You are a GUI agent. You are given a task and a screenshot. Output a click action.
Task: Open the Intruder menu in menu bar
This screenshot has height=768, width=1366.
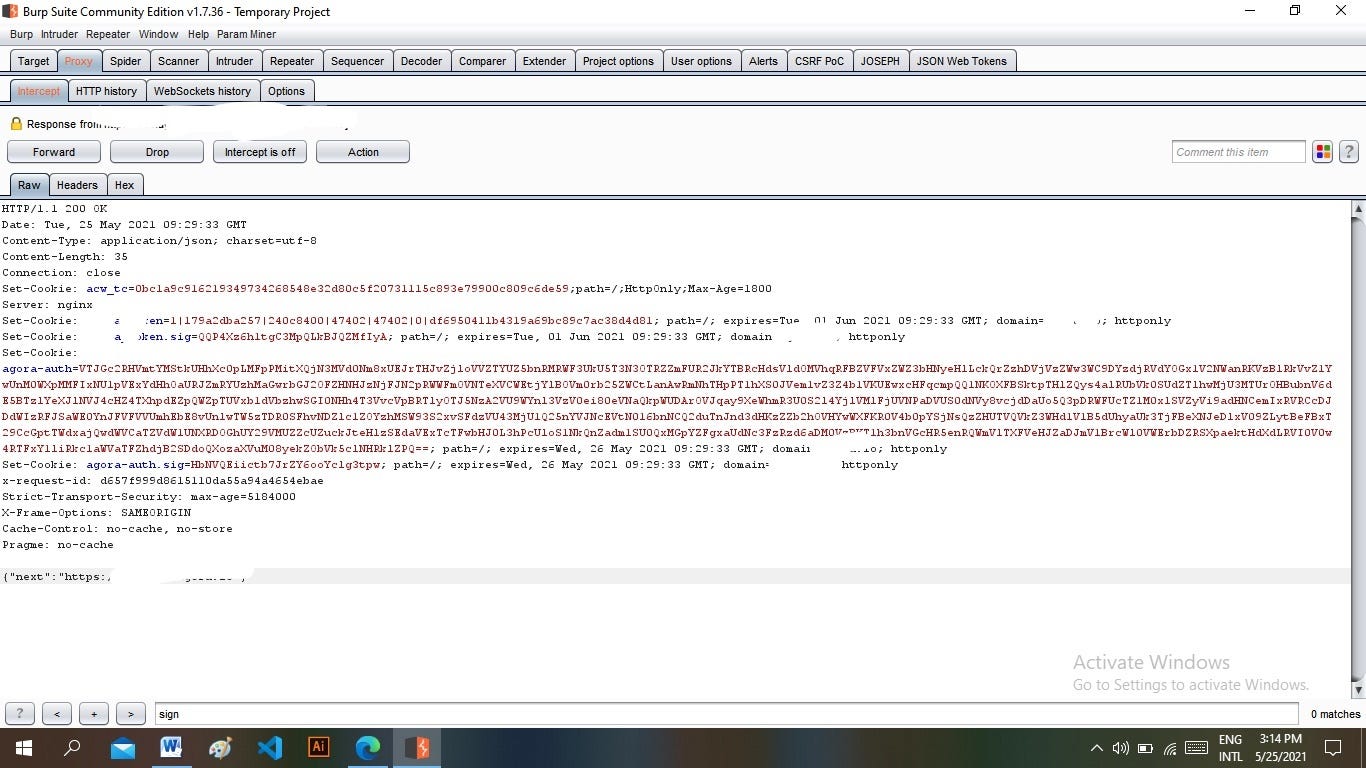coord(59,34)
